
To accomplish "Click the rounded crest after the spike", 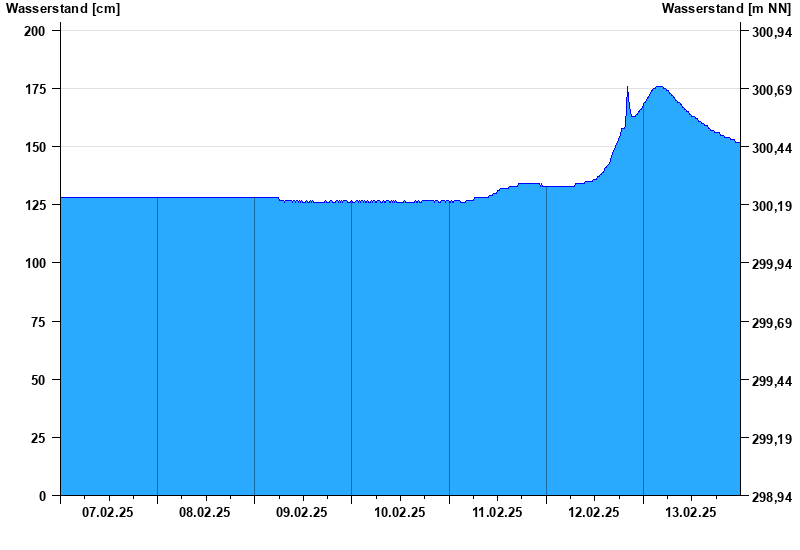I will coord(659,87).
